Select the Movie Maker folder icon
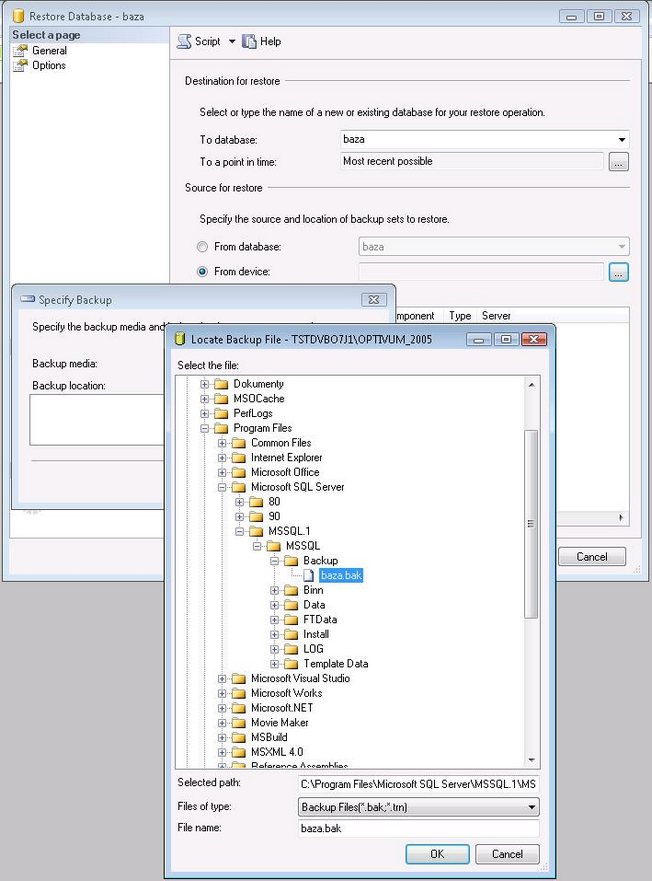 pyautogui.click(x=239, y=723)
